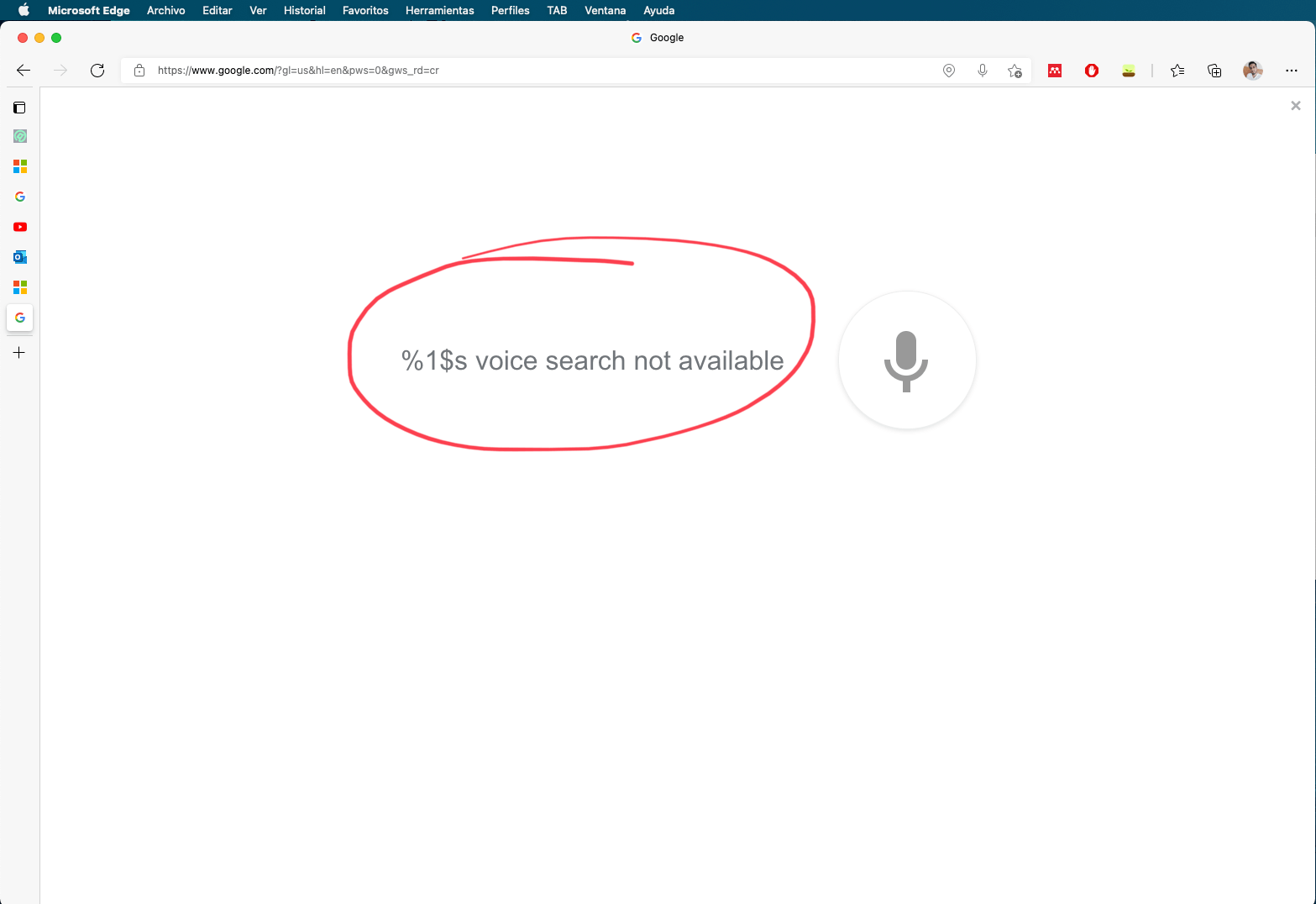Reload the page with the refresh icon
The image size is (1316, 904).
(x=97, y=71)
